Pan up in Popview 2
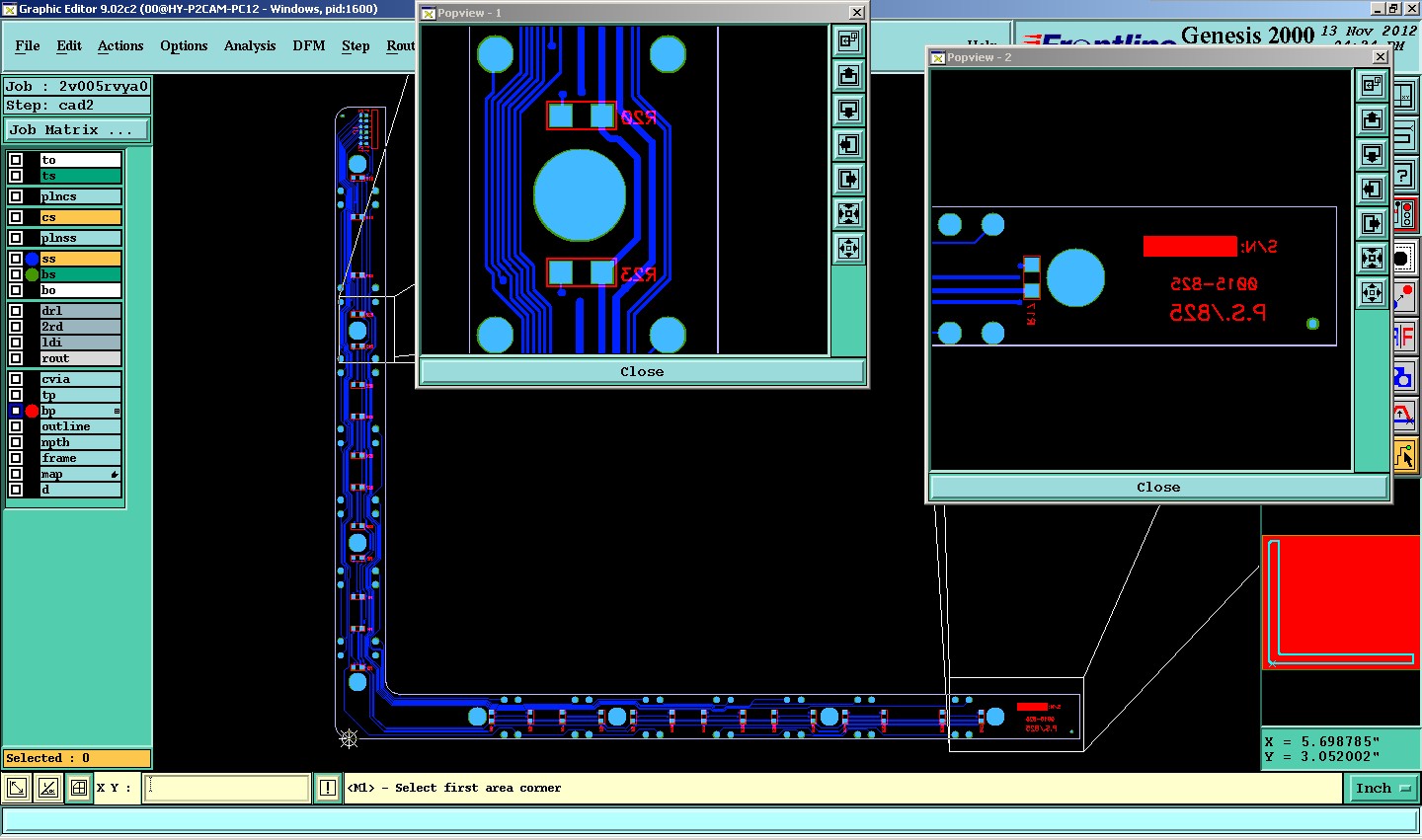Screen dimensions: 1422x840 pos(1372,119)
